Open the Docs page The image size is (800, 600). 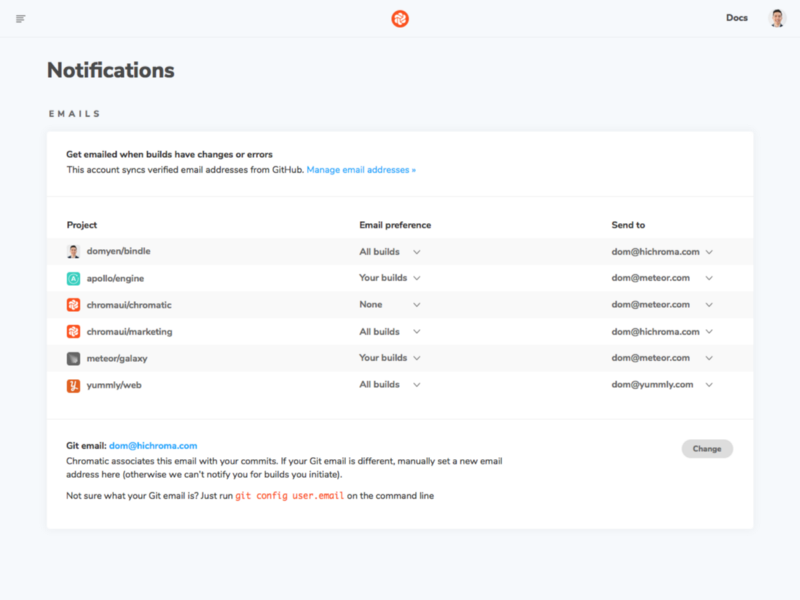click(x=737, y=18)
